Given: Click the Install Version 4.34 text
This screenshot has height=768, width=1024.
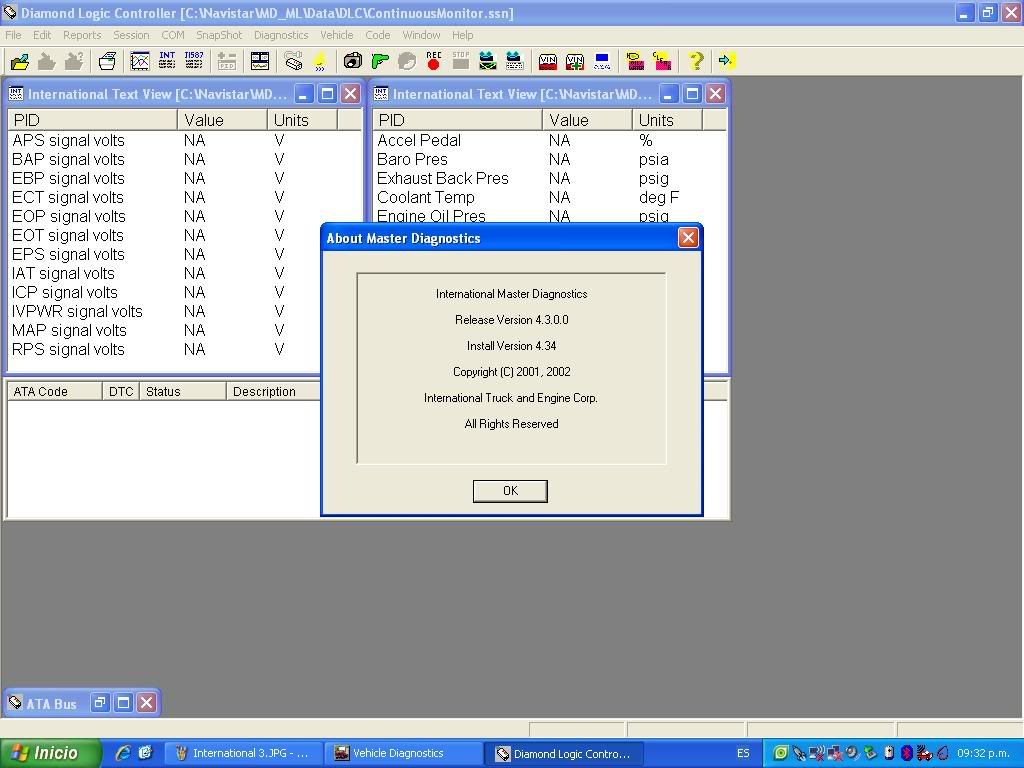Looking at the screenshot, I should [511, 346].
